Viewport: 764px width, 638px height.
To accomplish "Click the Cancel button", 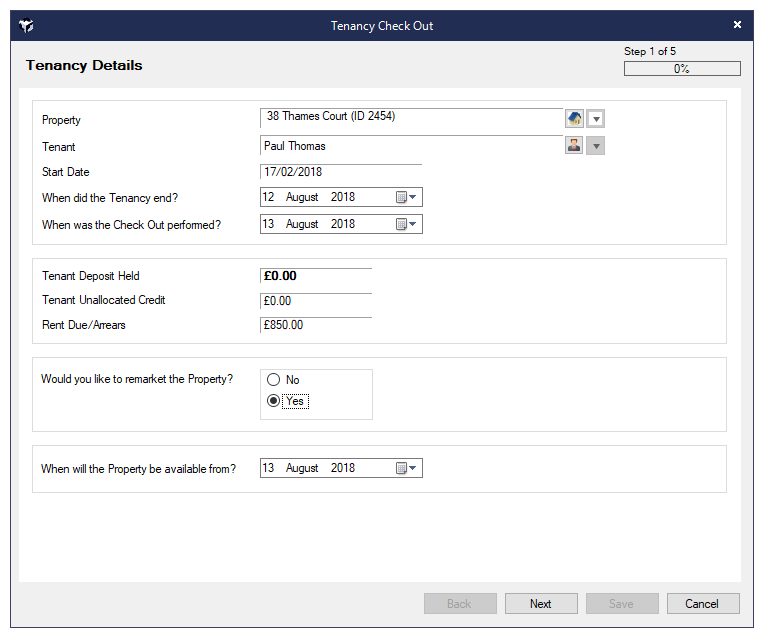I will 702,603.
